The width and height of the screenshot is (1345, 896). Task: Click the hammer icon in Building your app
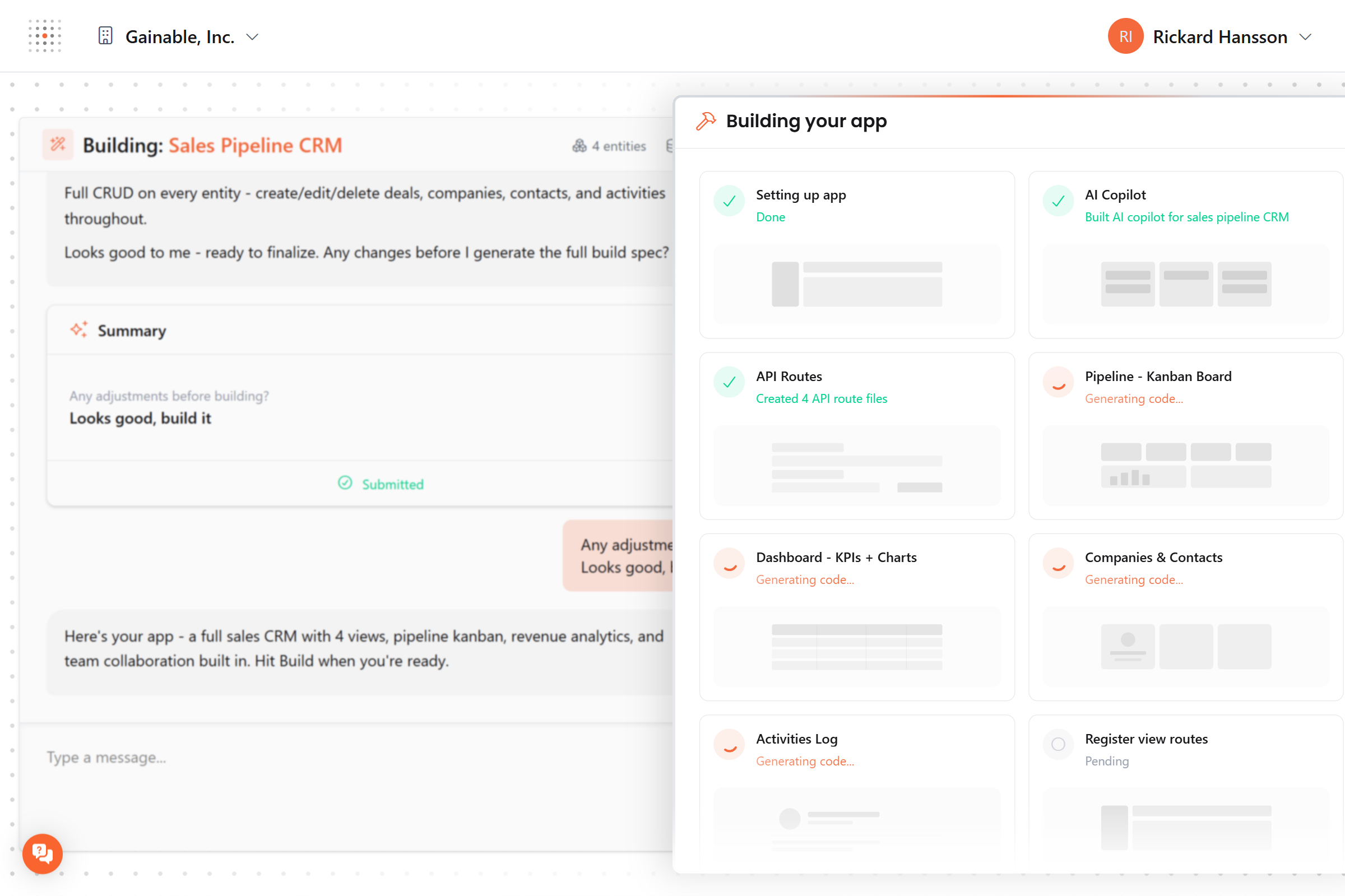(706, 121)
